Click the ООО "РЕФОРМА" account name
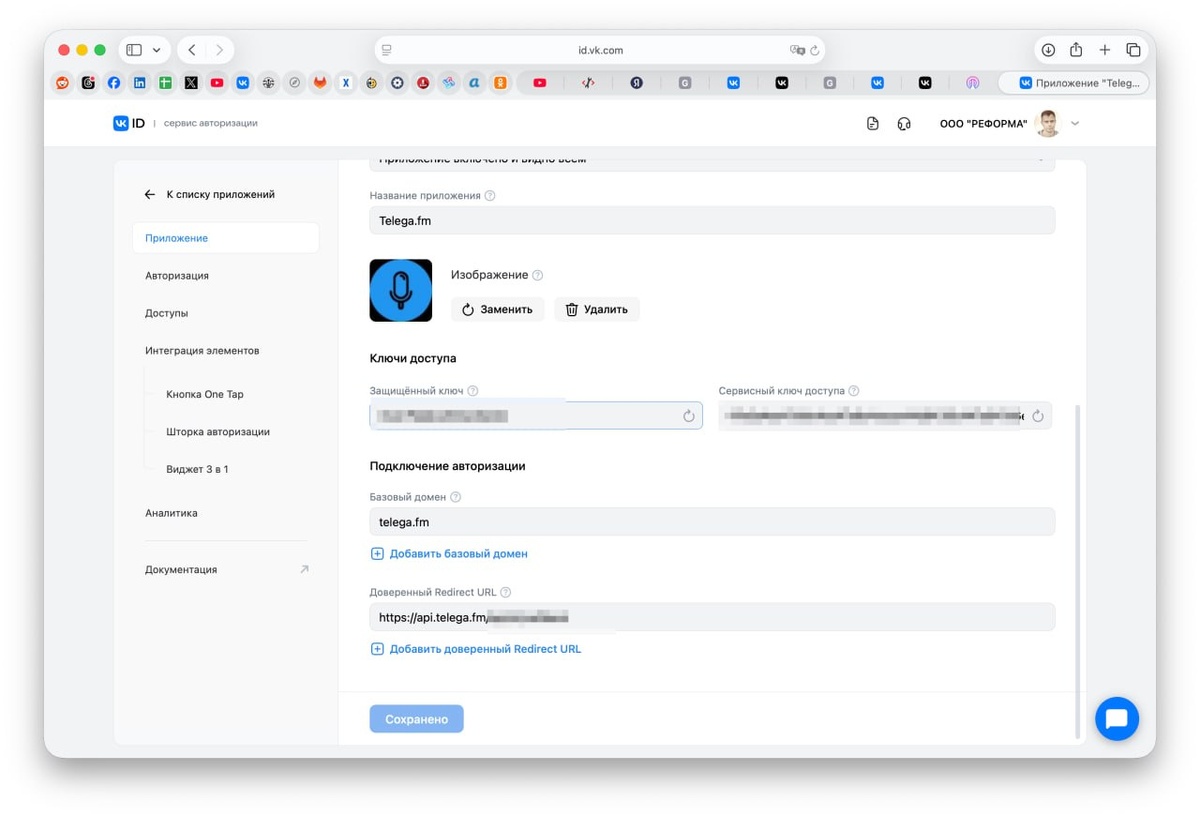The image size is (1200, 816). [983, 123]
